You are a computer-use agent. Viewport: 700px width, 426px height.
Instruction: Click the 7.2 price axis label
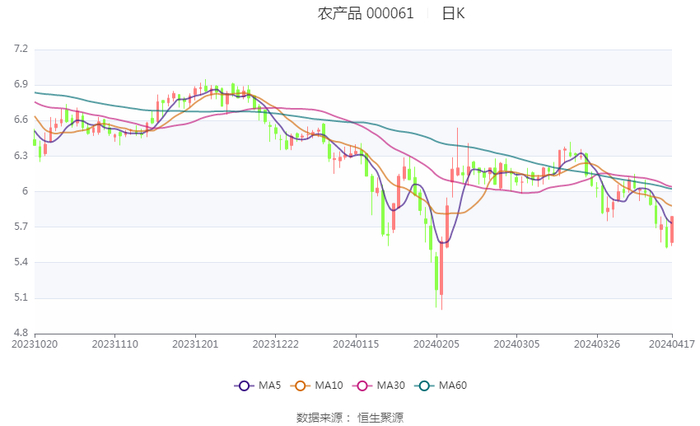(x=20, y=48)
